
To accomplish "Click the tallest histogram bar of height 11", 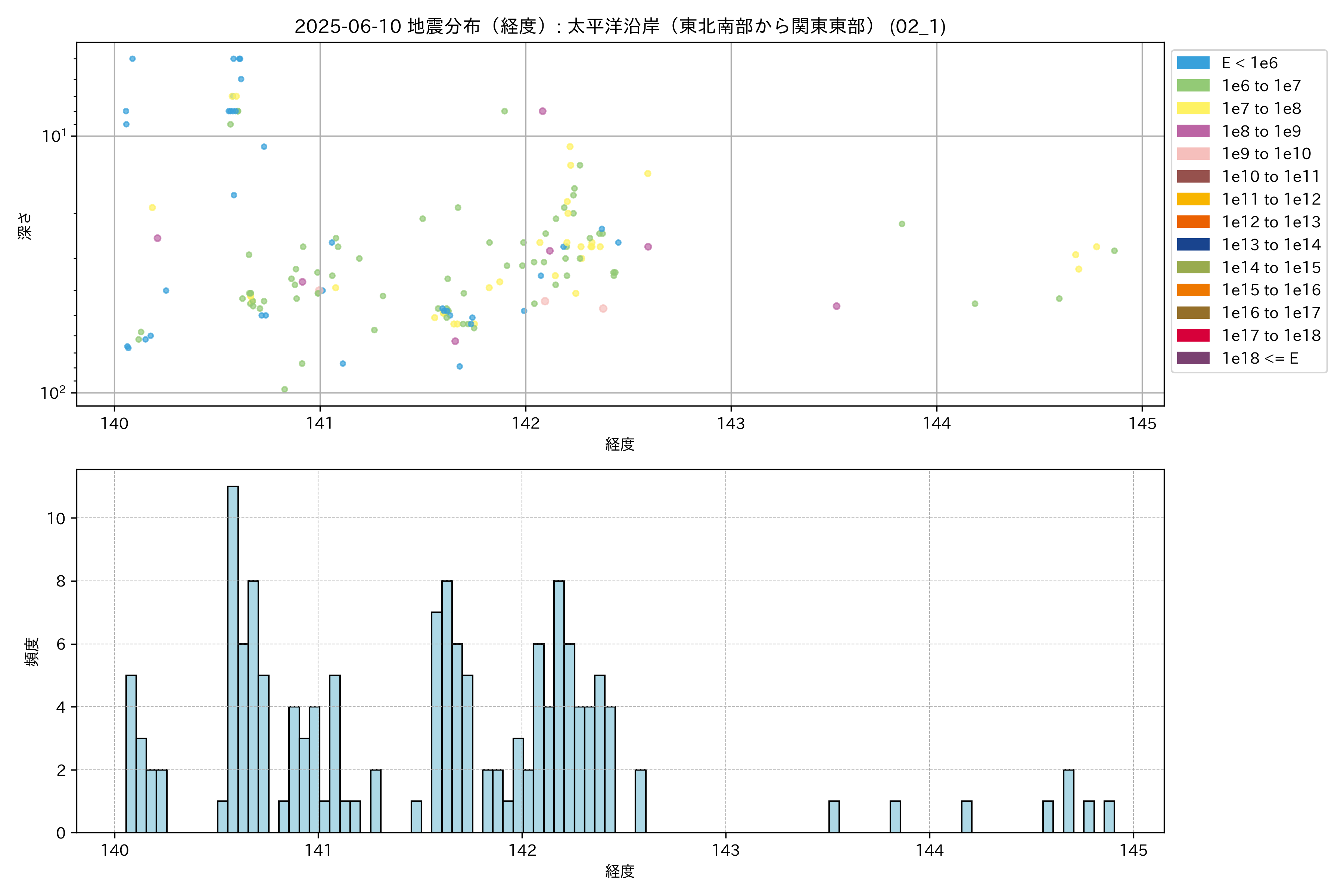I will click(233, 659).
